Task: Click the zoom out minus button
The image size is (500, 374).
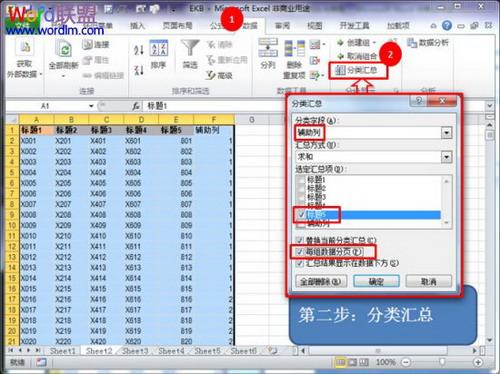Action: pos(406,362)
